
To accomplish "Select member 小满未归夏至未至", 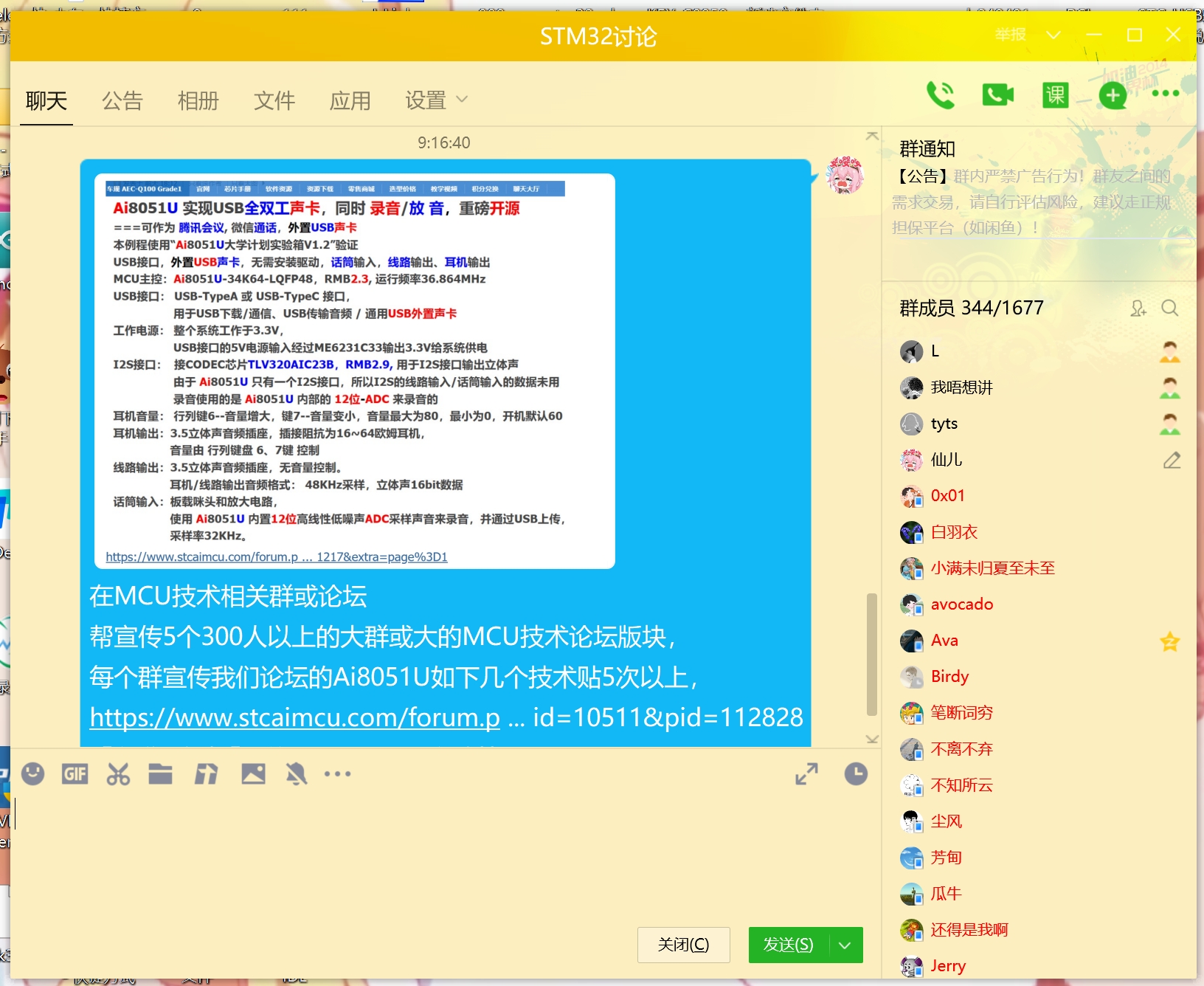I will pos(993,568).
